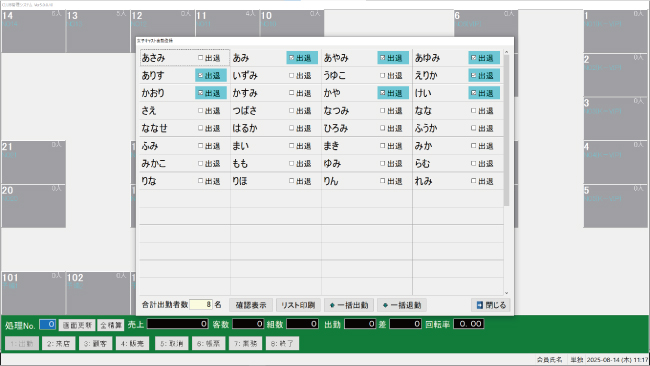Select VIP table 5 tile
The image size is (650, 366).
click(615, 206)
